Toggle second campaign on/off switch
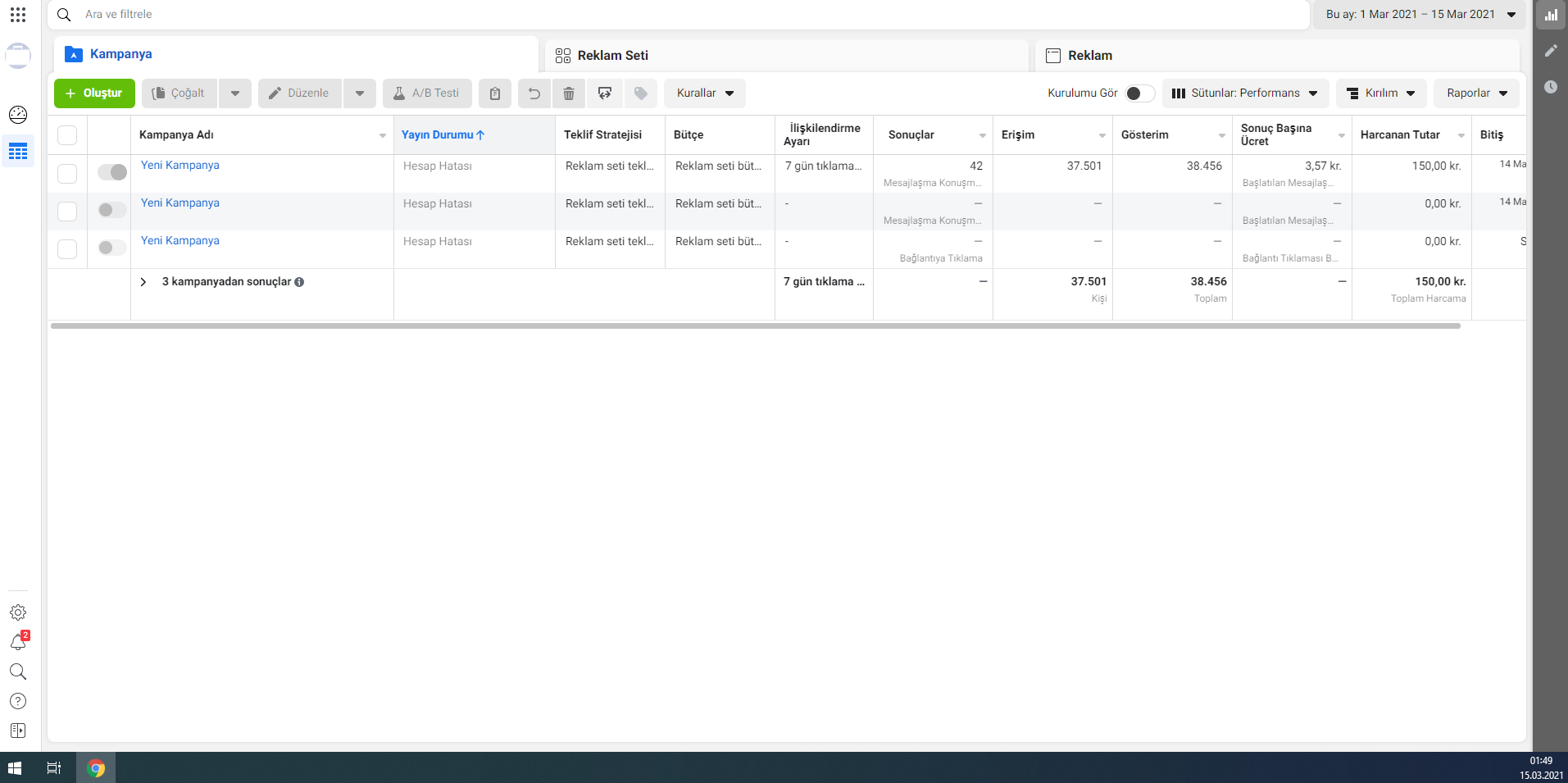The image size is (1568, 783). tap(112, 210)
